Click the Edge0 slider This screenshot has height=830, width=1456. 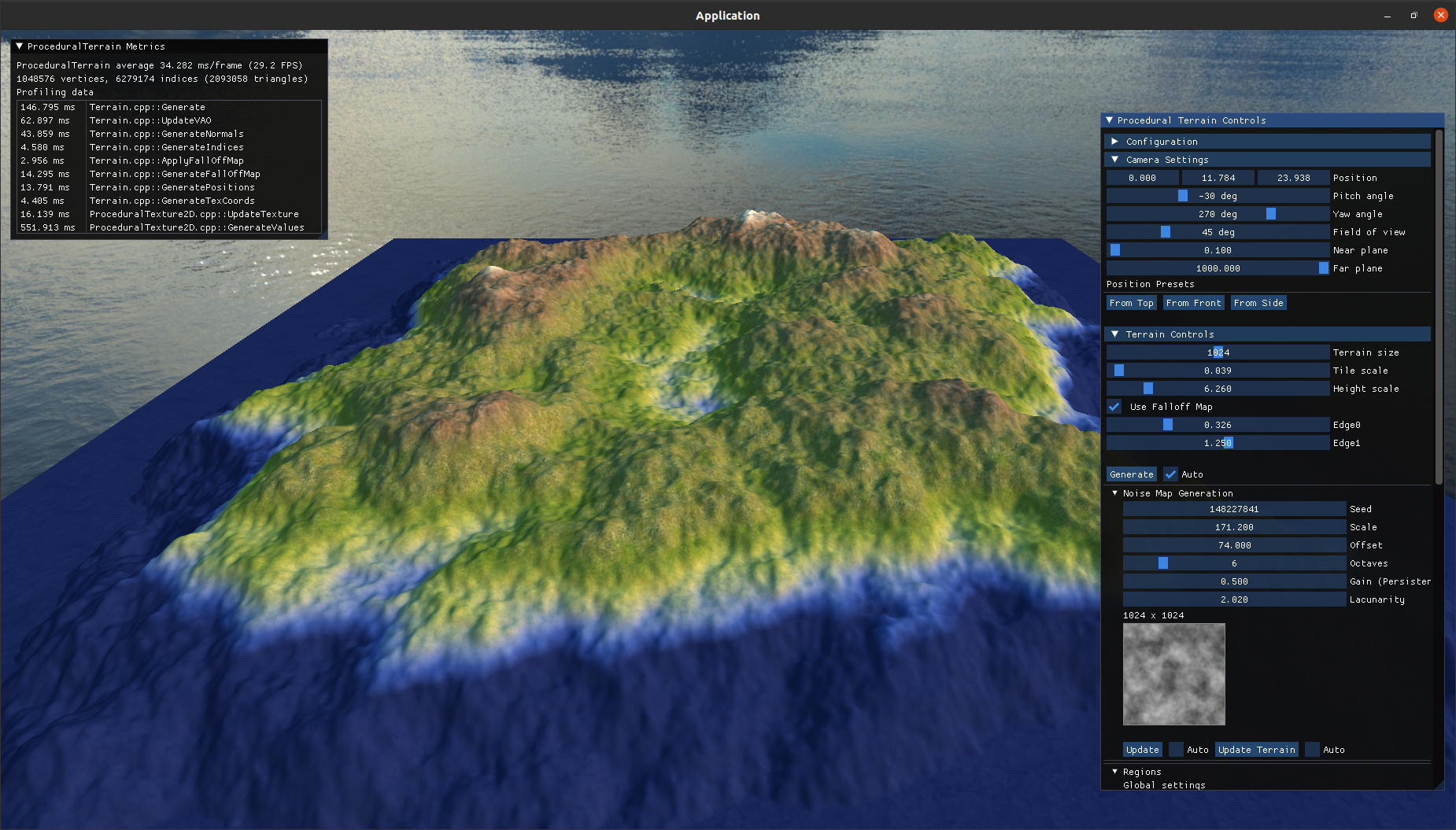pos(1218,425)
